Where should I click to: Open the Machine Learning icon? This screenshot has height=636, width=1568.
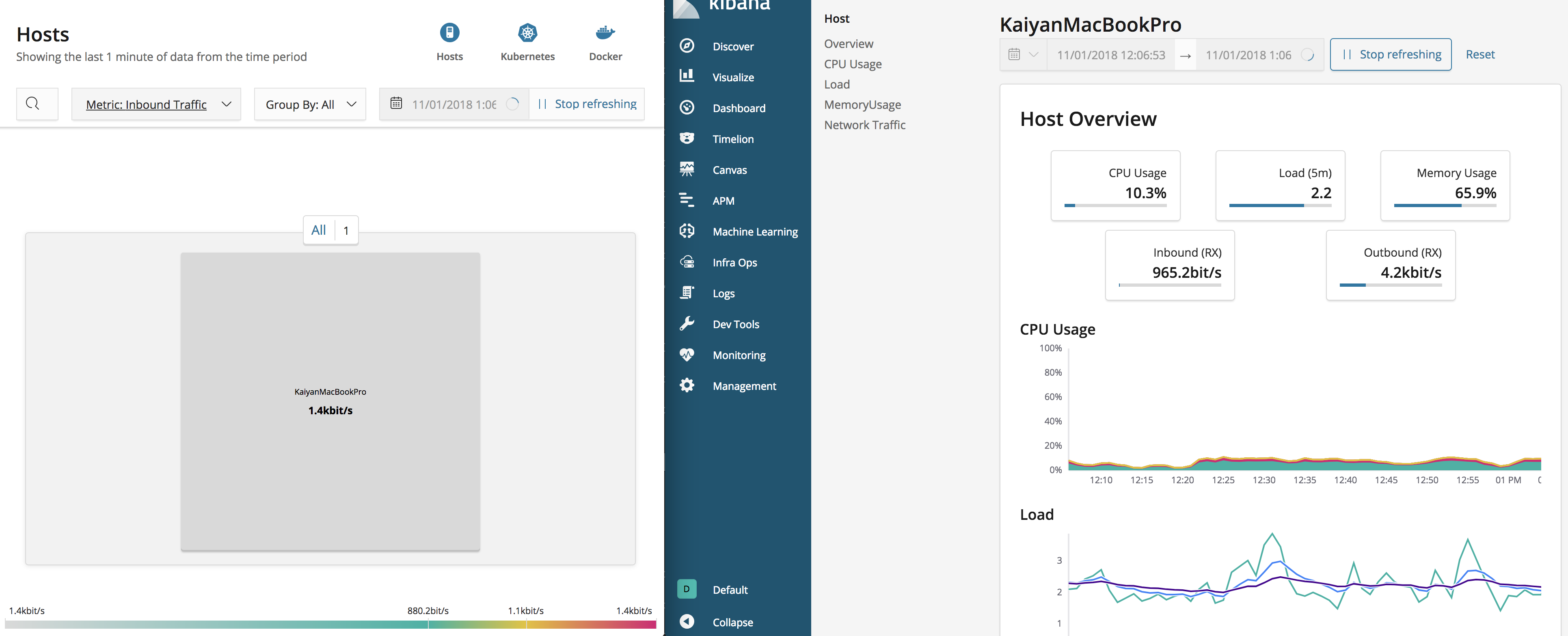point(687,231)
